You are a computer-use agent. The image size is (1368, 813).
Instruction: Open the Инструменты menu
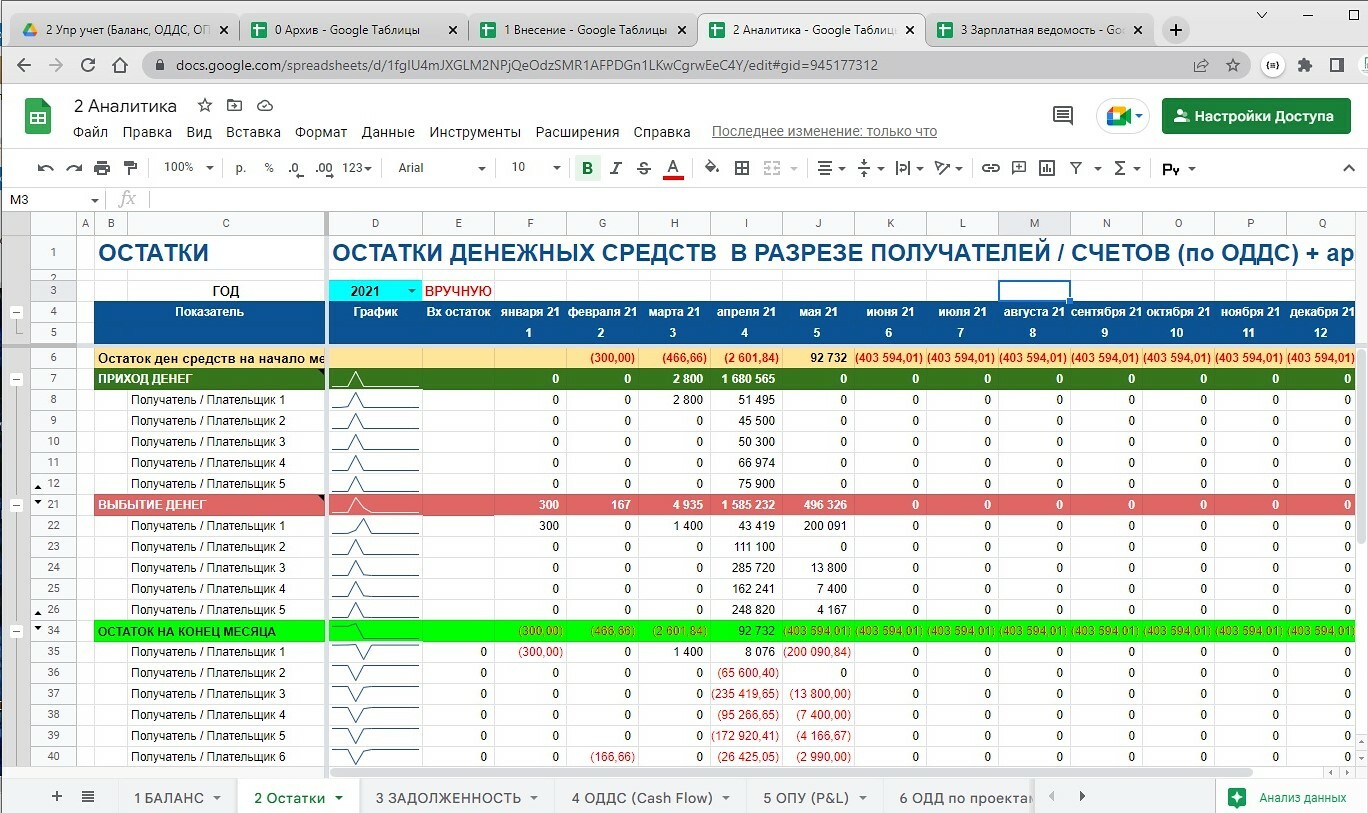point(475,132)
